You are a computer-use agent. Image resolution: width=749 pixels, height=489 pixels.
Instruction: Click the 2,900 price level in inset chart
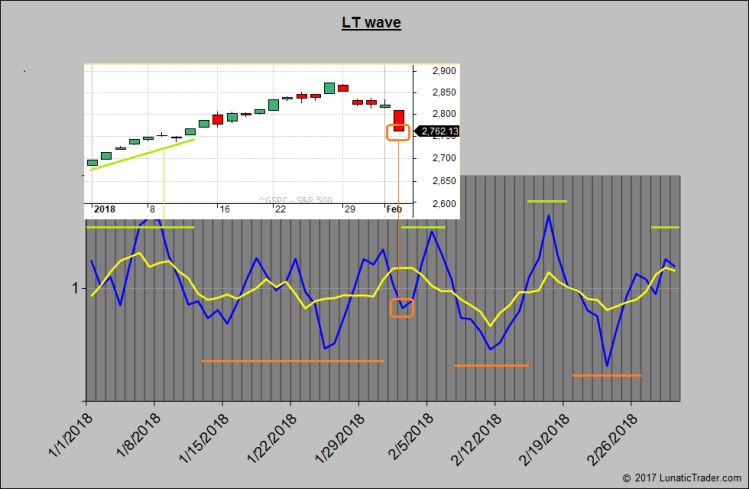[x=445, y=71]
